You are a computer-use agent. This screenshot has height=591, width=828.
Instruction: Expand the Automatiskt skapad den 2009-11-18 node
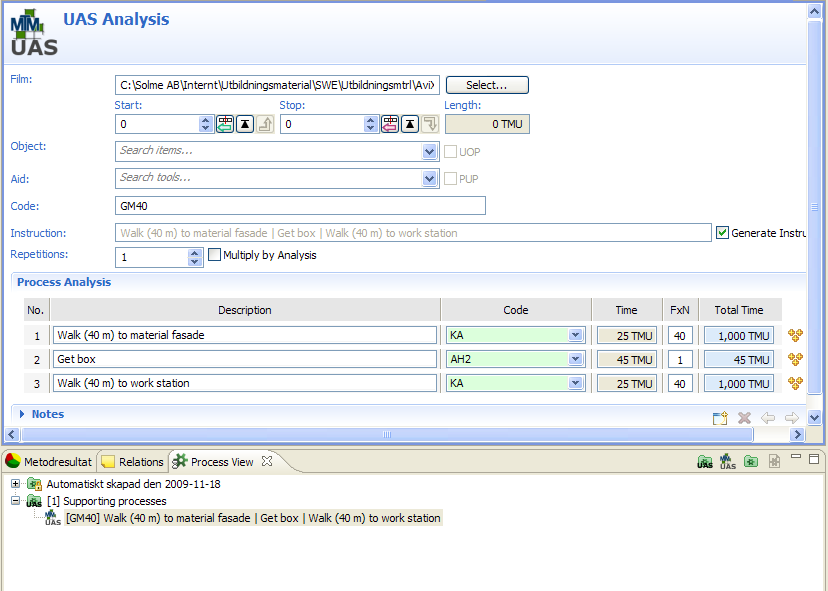click(x=16, y=484)
